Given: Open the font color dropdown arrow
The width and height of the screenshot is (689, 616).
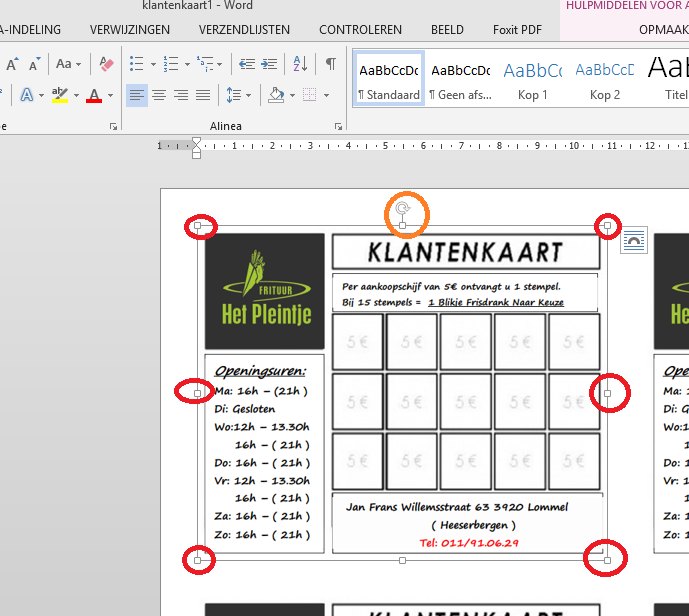Looking at the screenshot, I should point(111,95).
